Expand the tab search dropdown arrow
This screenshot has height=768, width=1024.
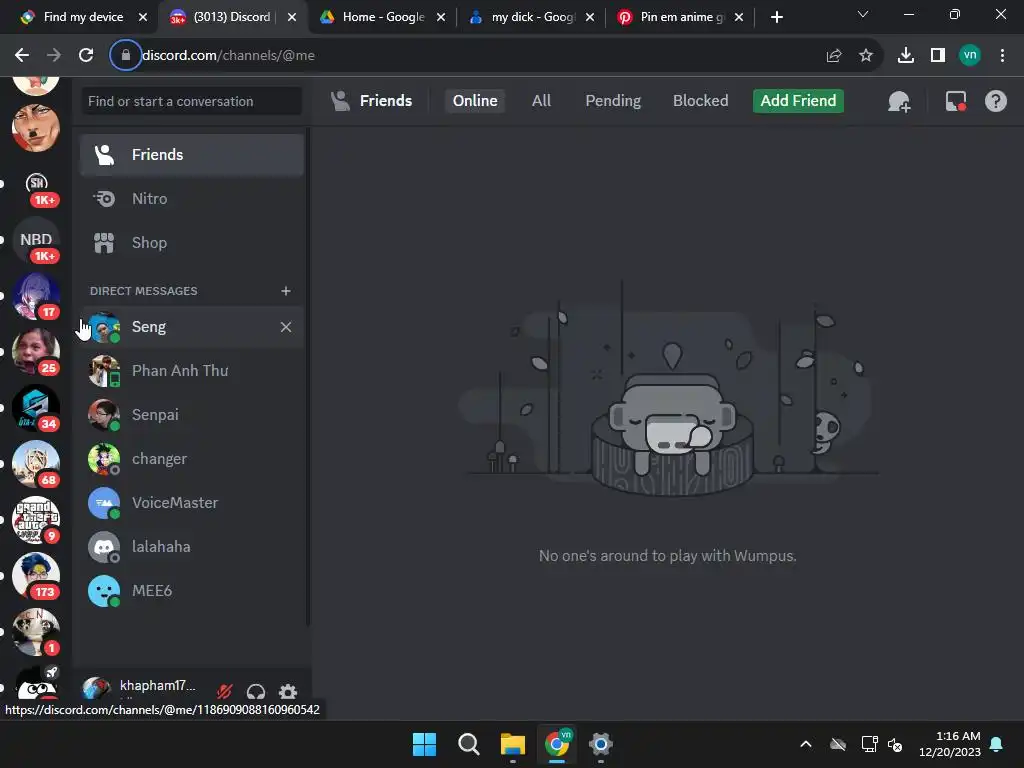863,14
